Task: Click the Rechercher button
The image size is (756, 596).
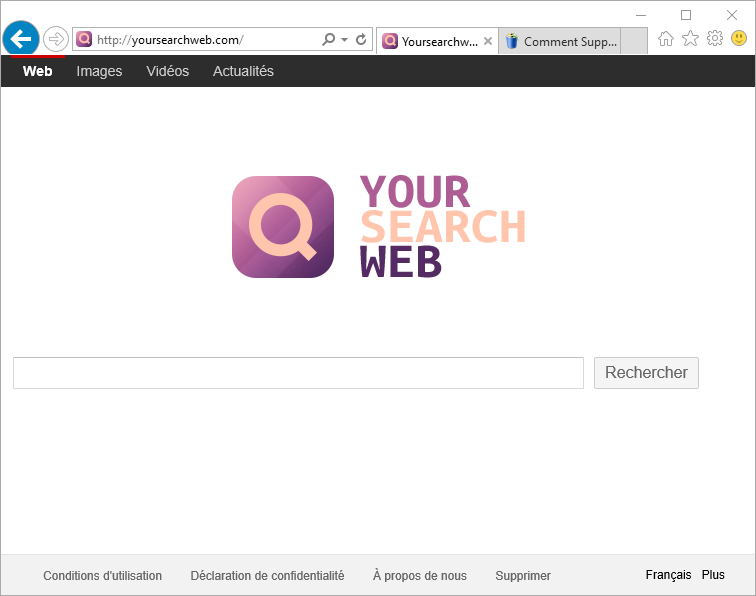Action: coord(646,373)
